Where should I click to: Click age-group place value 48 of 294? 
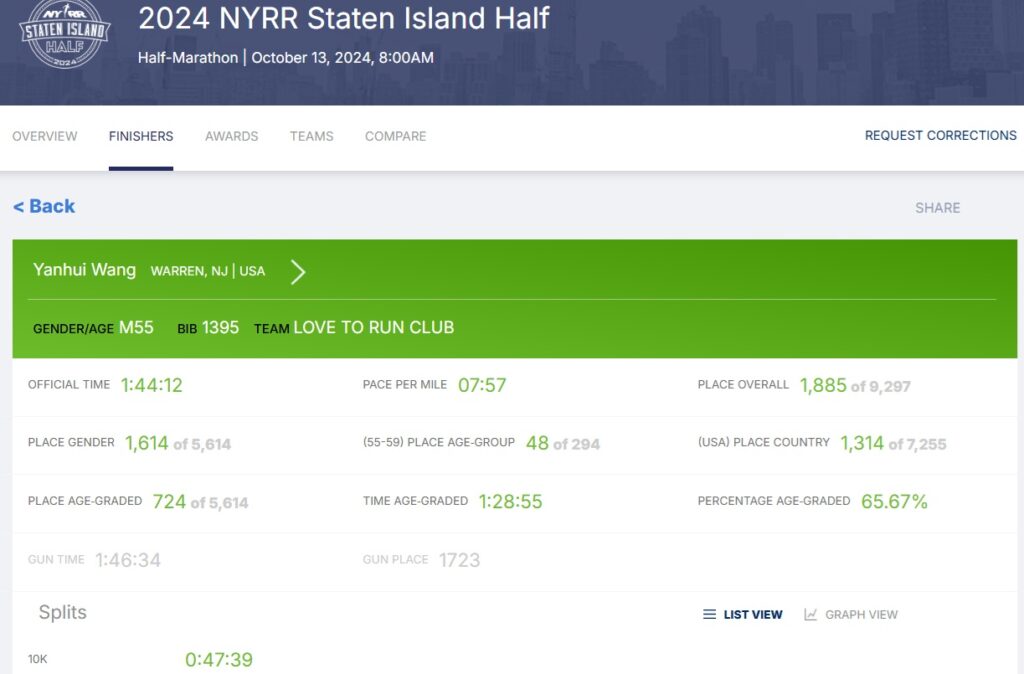(x=562, y=443)
